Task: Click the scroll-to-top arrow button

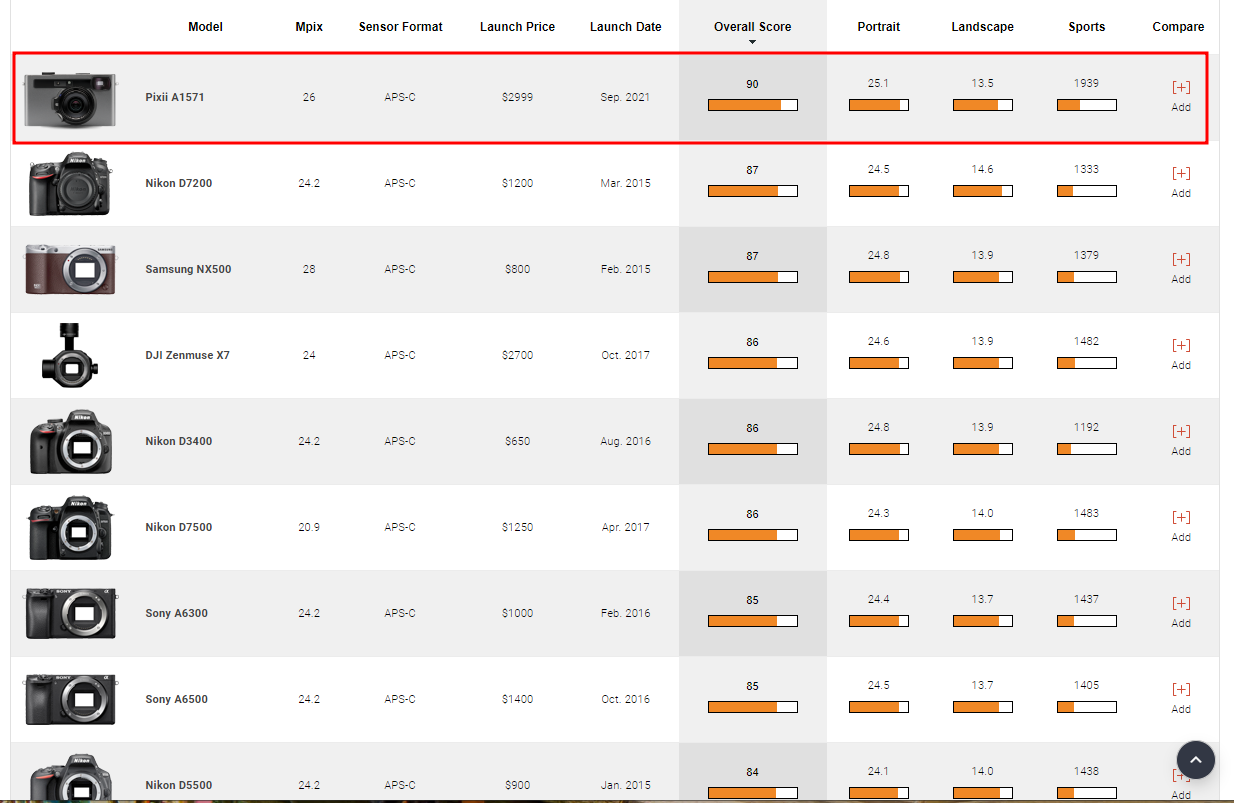Action: click(x=1196, y=760)
